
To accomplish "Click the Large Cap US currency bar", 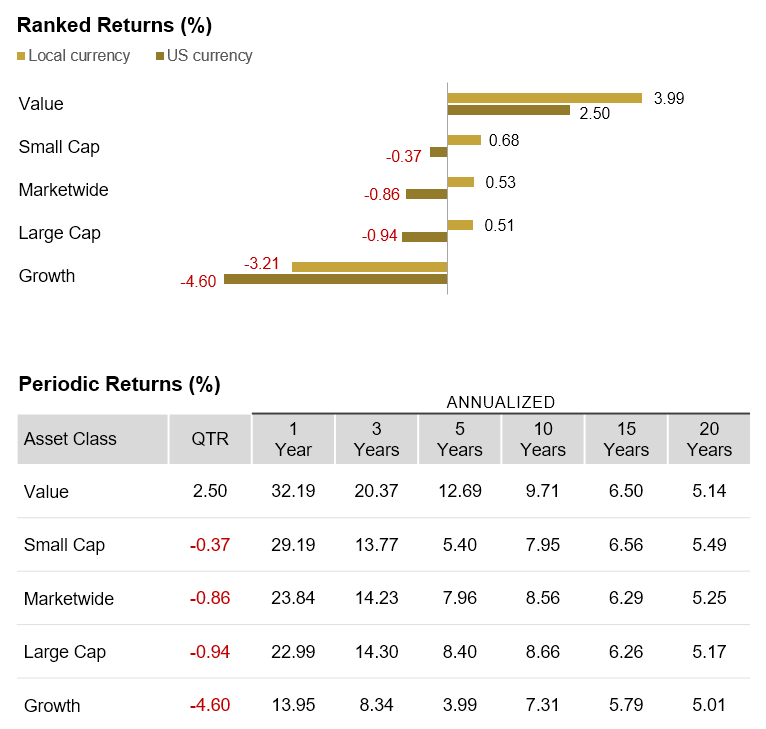I will pyautogui.click(x=424, y=237).
